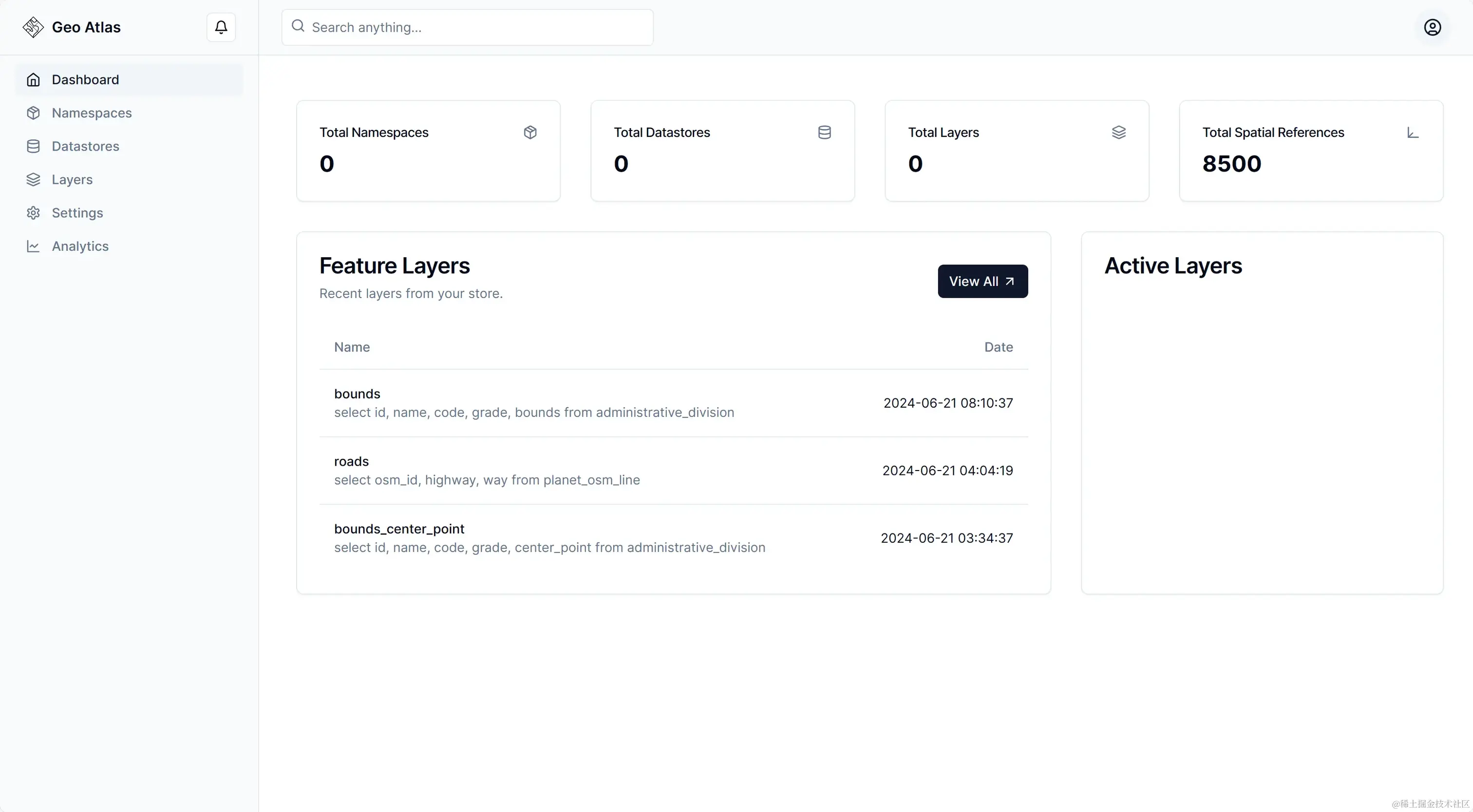Viewport: 1473px width, 812px height.
Task: Click the axis icon in Spatial References card
Action: point(1413,132)
